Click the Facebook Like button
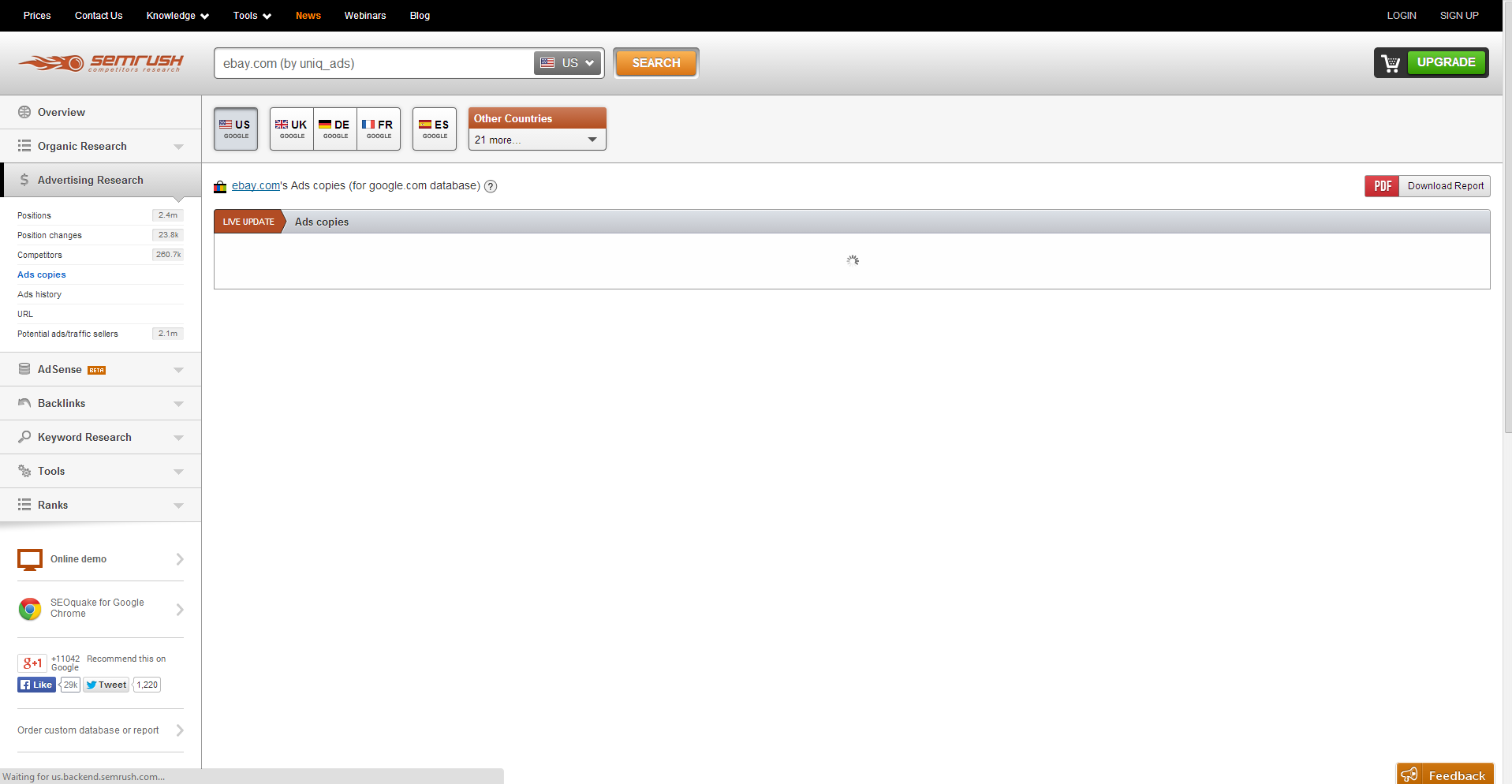This screenshot has height=784, width=1512. tap(36, 685)
